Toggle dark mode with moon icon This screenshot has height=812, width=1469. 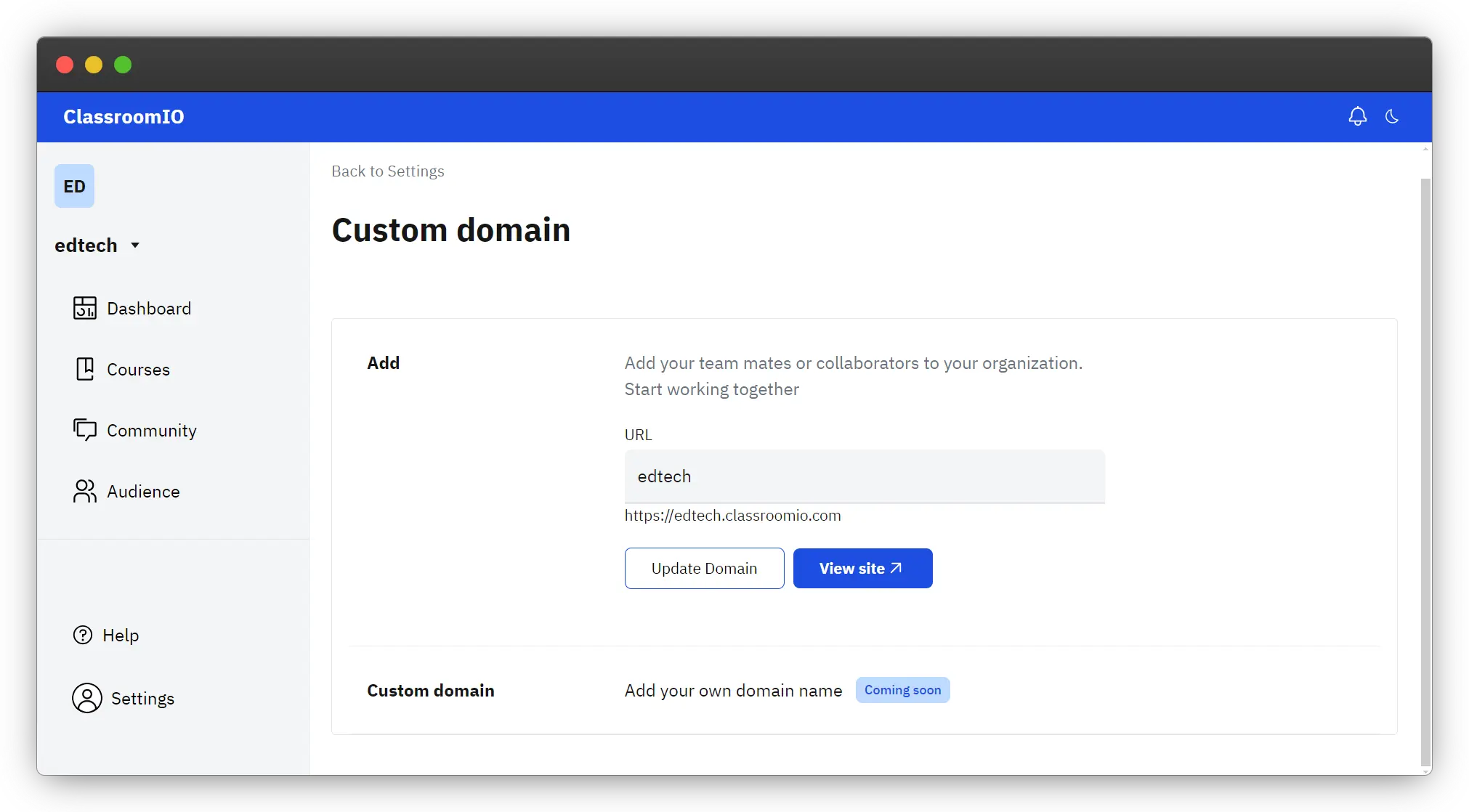pos(1392,116)
